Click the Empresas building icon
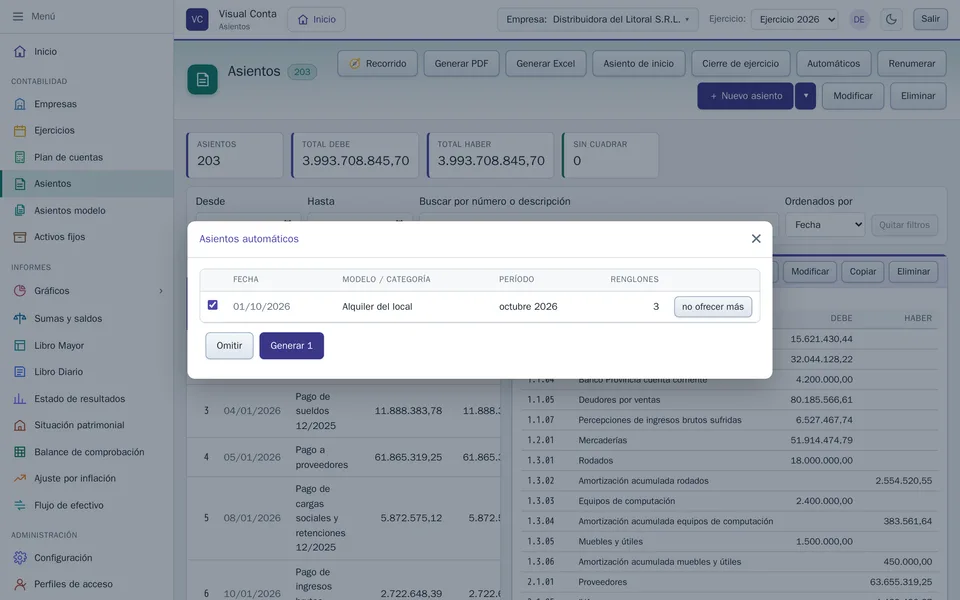This screenshot has height=600, width=960. 20,104
